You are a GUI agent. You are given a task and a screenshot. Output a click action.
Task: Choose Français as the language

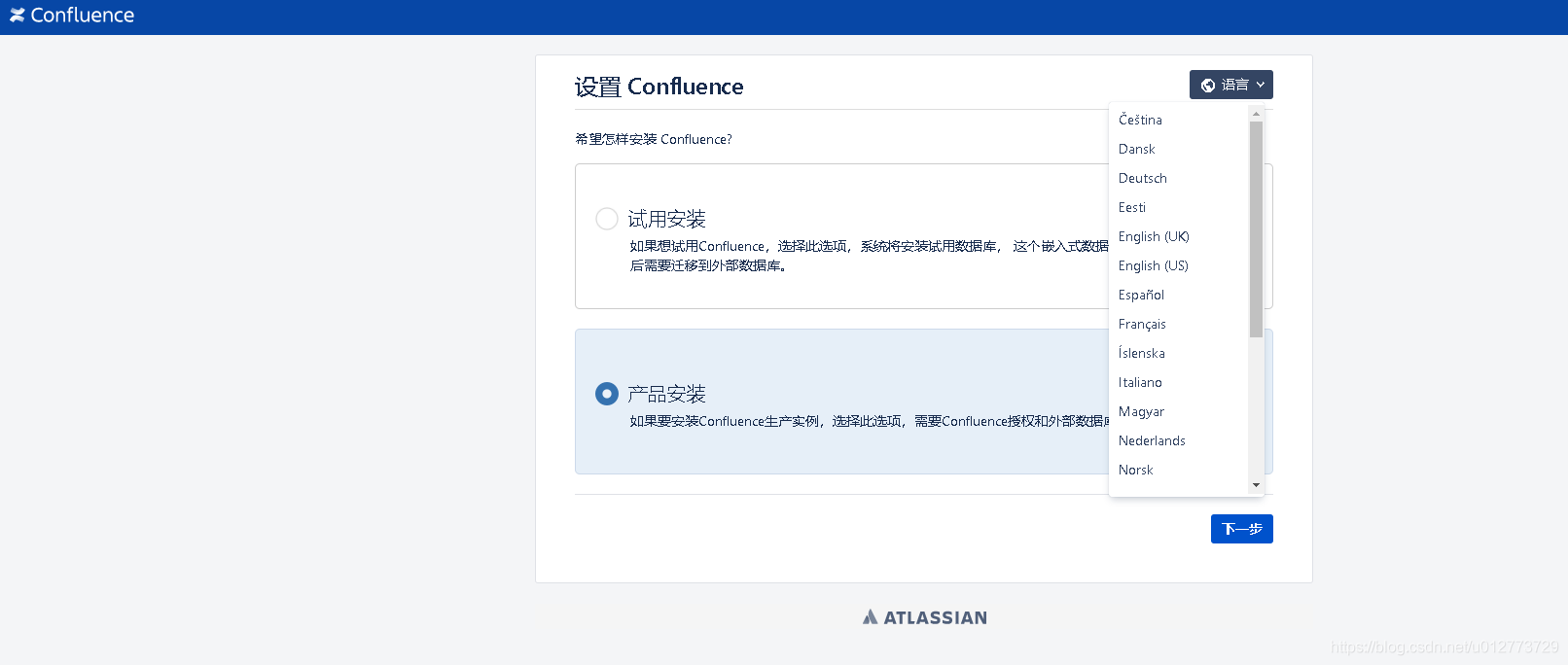(1142, 324)
